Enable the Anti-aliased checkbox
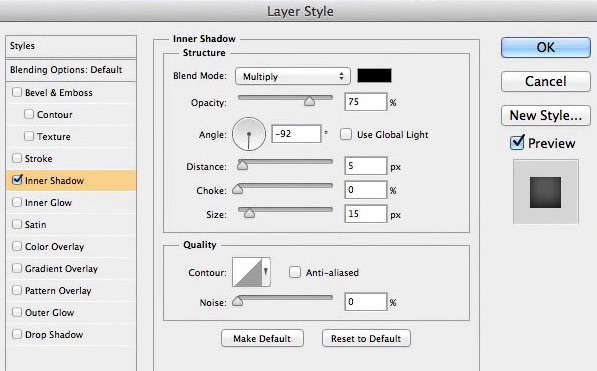The image size is (597, 371). tap(295, 272)
